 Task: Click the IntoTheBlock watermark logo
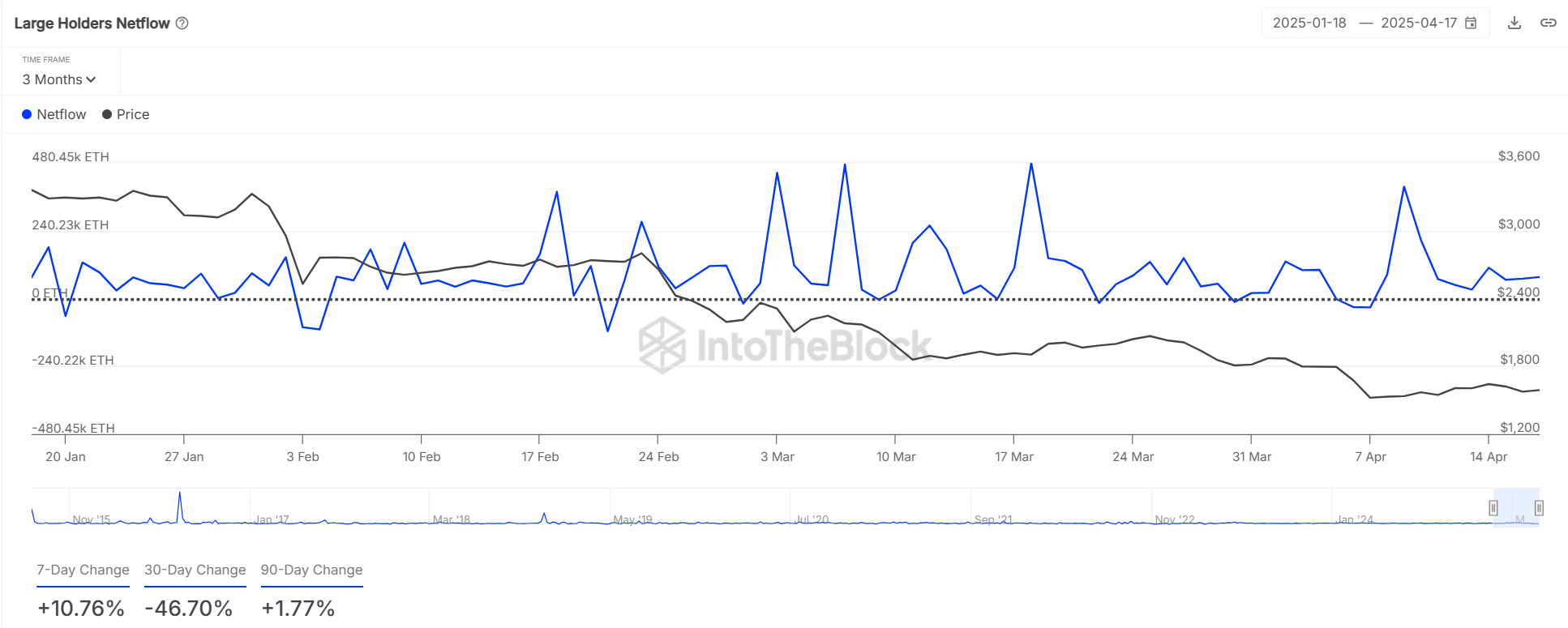point(662,345)
